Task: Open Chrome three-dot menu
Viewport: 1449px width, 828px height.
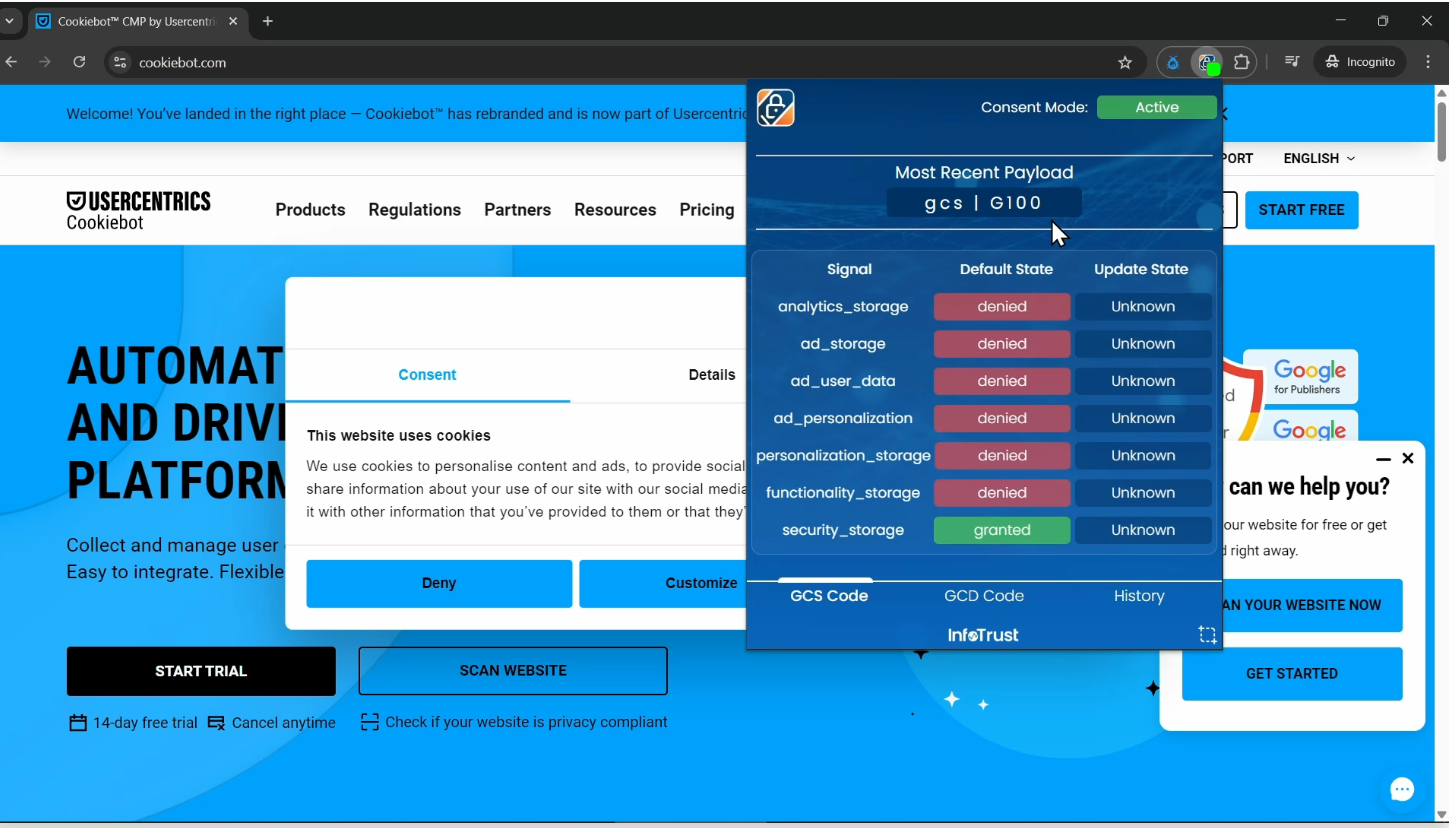Action: click(1427, 62)
